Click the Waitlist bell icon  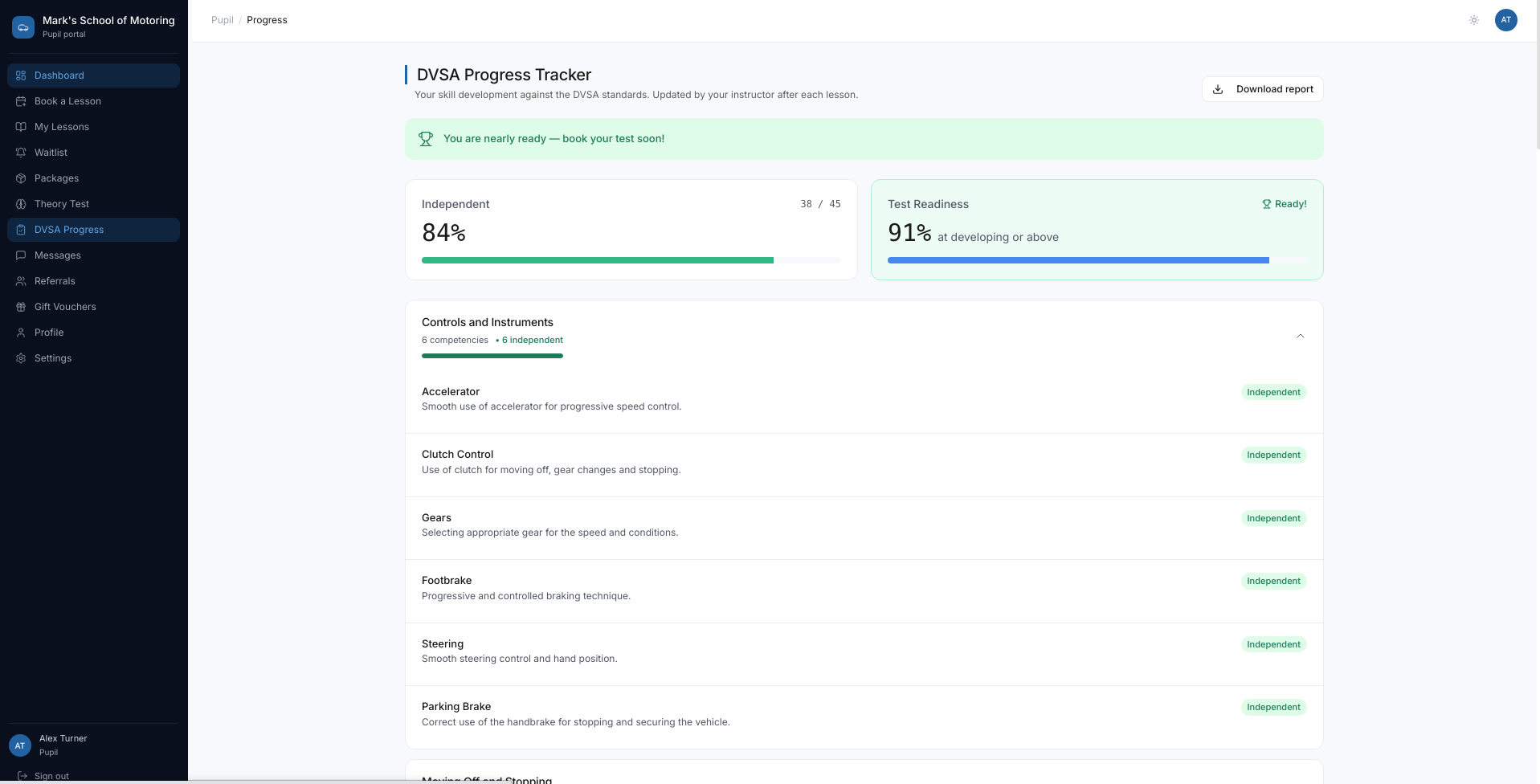21,153
